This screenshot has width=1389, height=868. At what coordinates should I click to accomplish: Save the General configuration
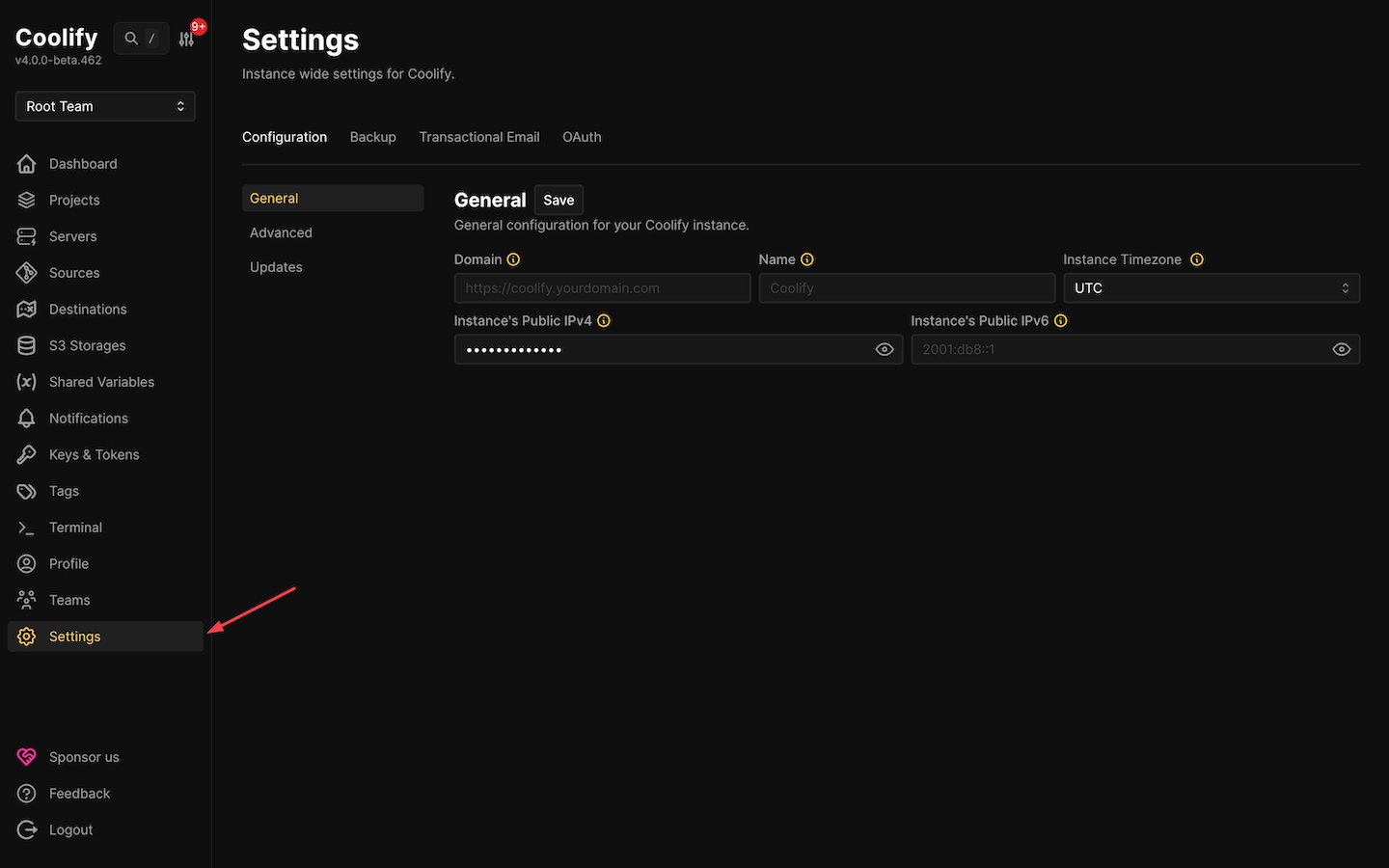point(558,200)
